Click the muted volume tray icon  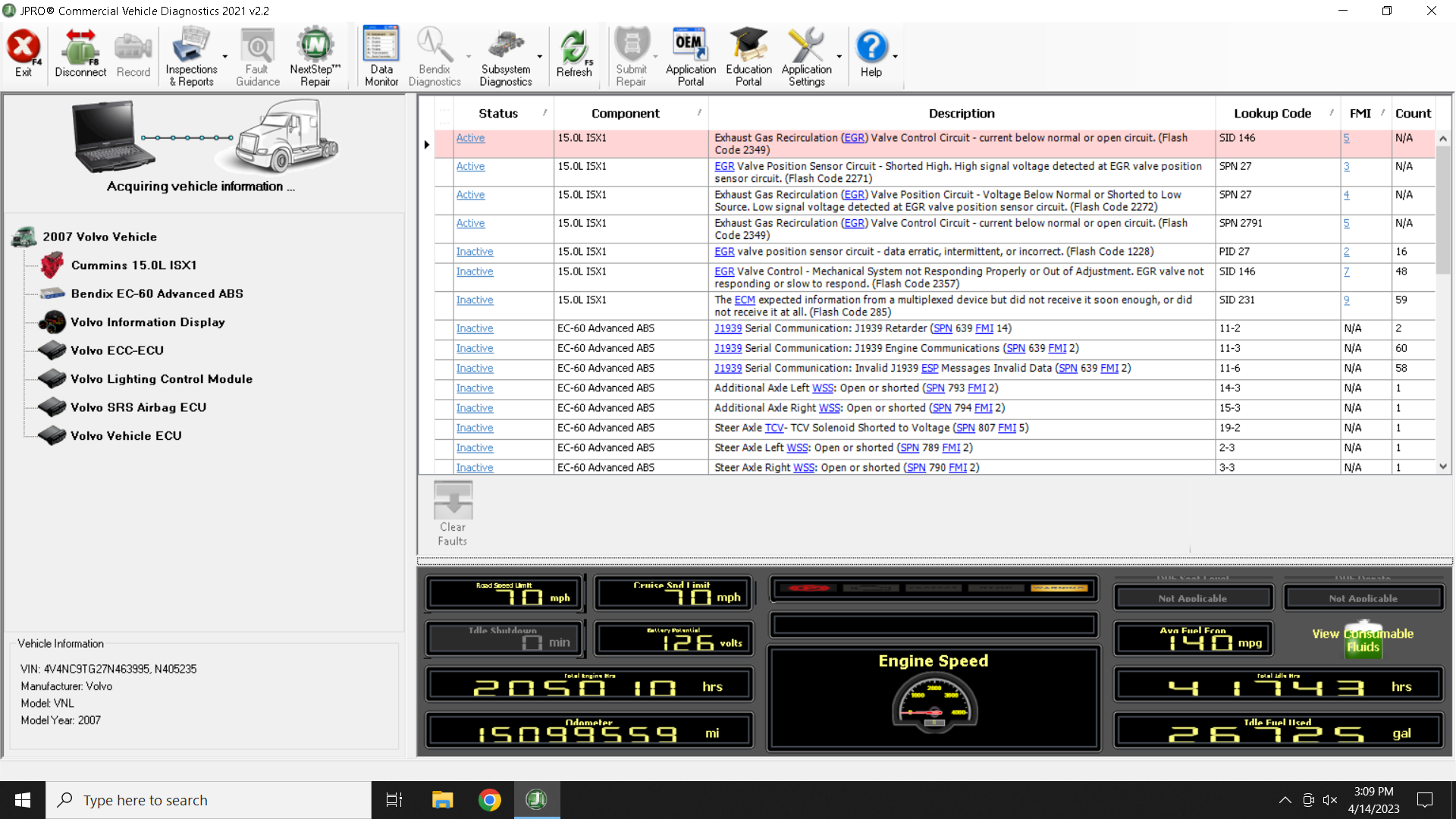coord(1329,800)
